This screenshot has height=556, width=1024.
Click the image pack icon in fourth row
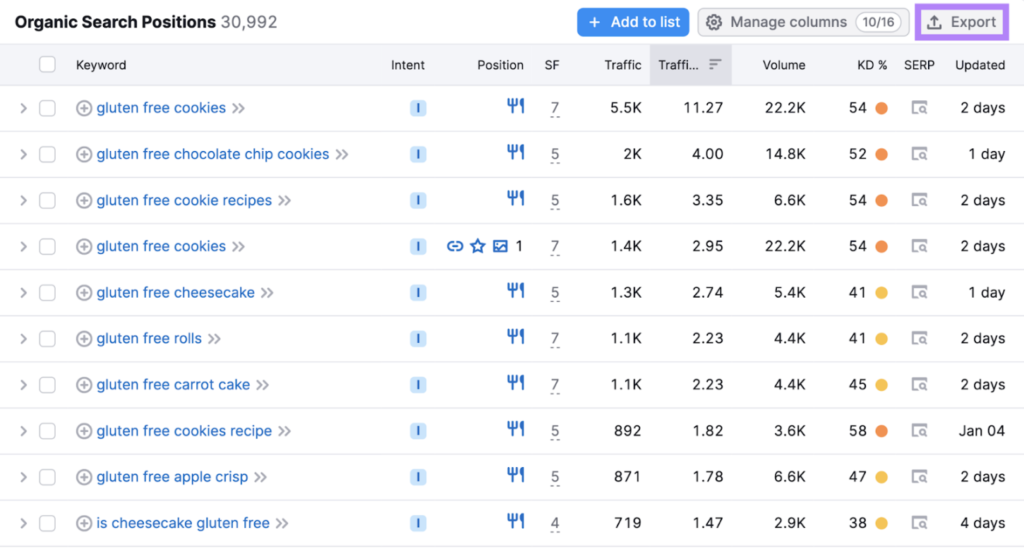(x=500, y=246)
